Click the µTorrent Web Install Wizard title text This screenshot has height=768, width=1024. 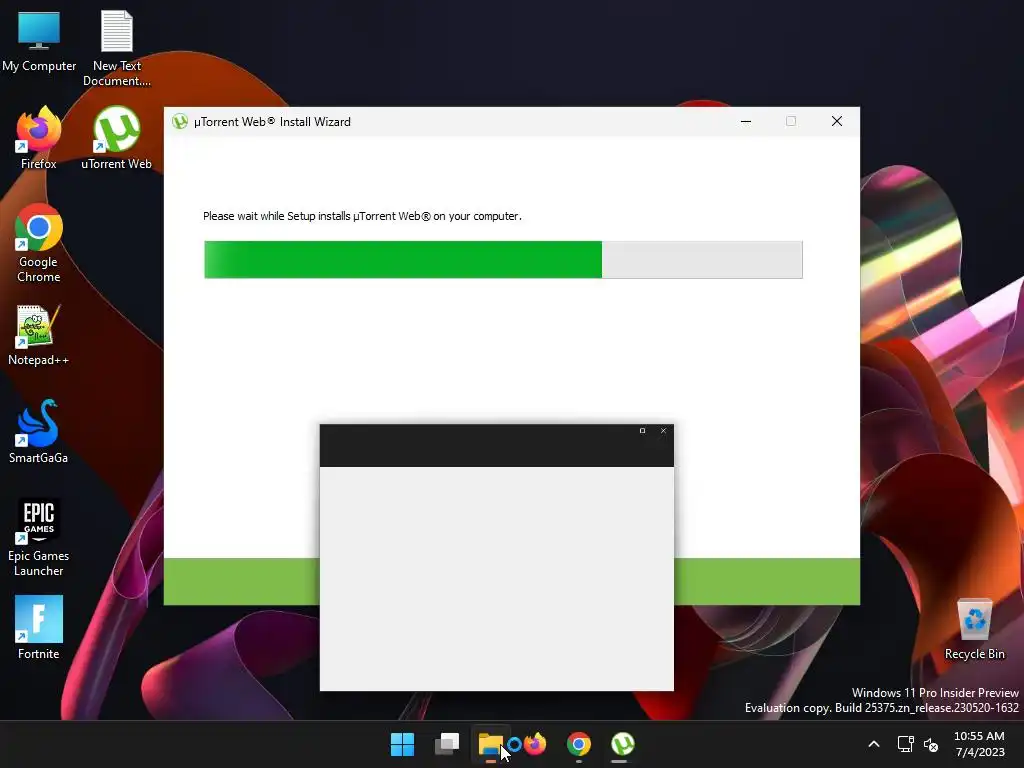tap(272, 121)
